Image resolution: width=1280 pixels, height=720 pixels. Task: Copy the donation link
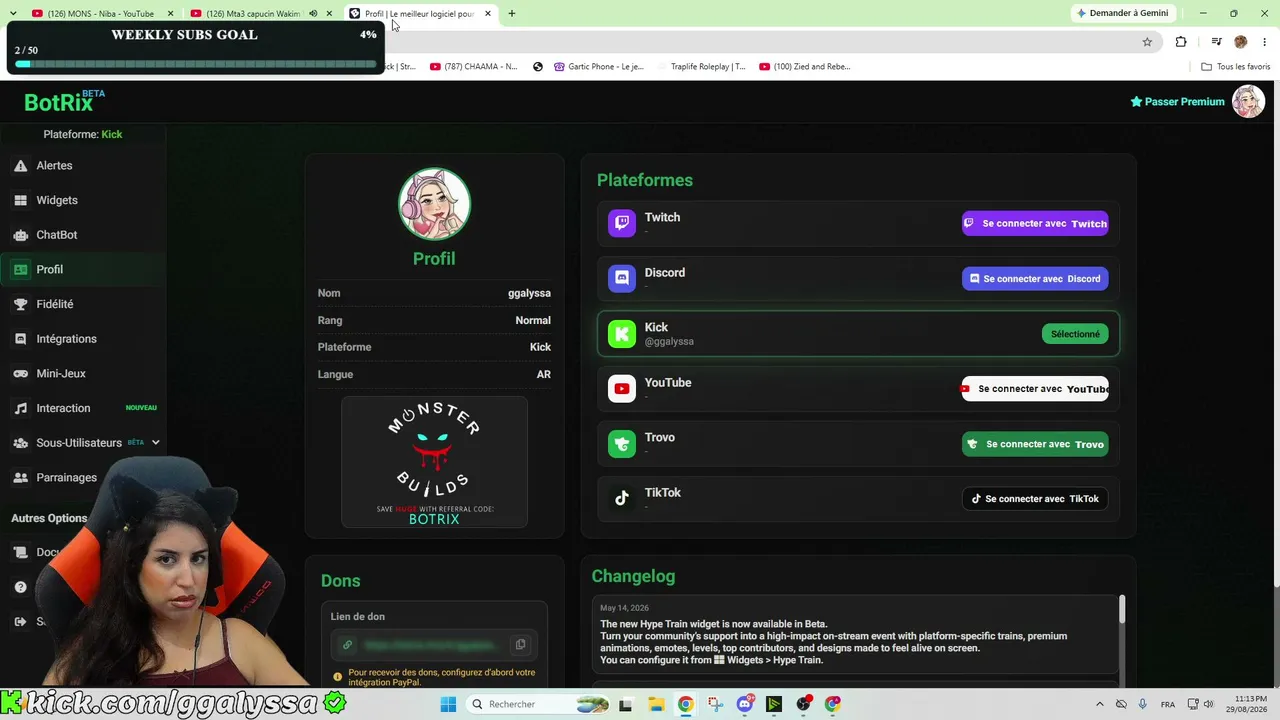pyautogui.click(x=520, y=645)
